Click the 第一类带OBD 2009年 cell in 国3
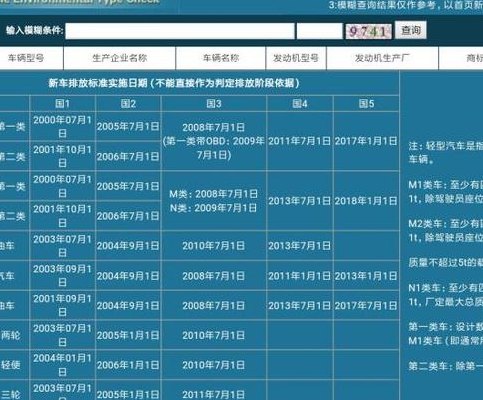Screen dimensions: 483x400 214,141
